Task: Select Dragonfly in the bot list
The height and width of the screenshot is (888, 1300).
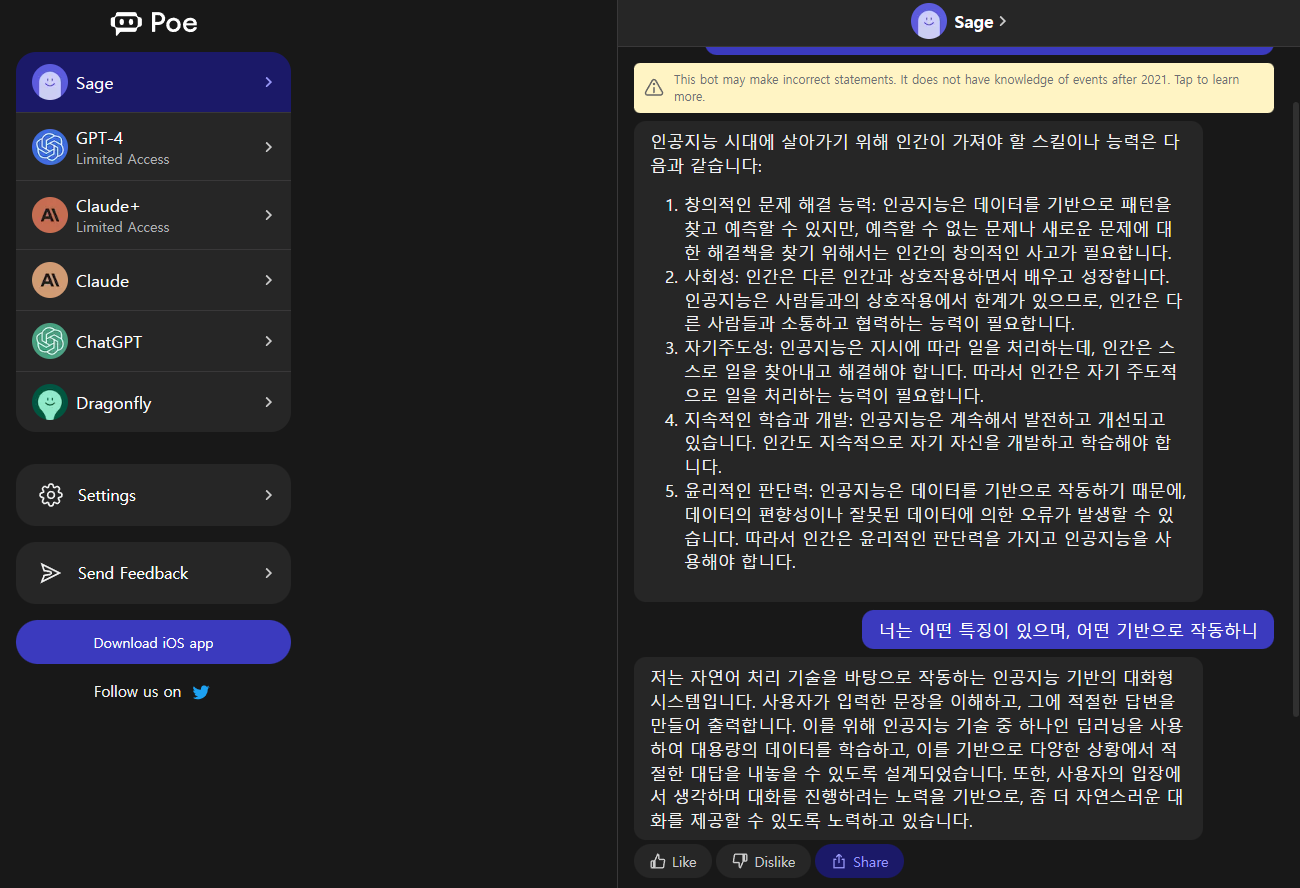Action: coord(153,403)
